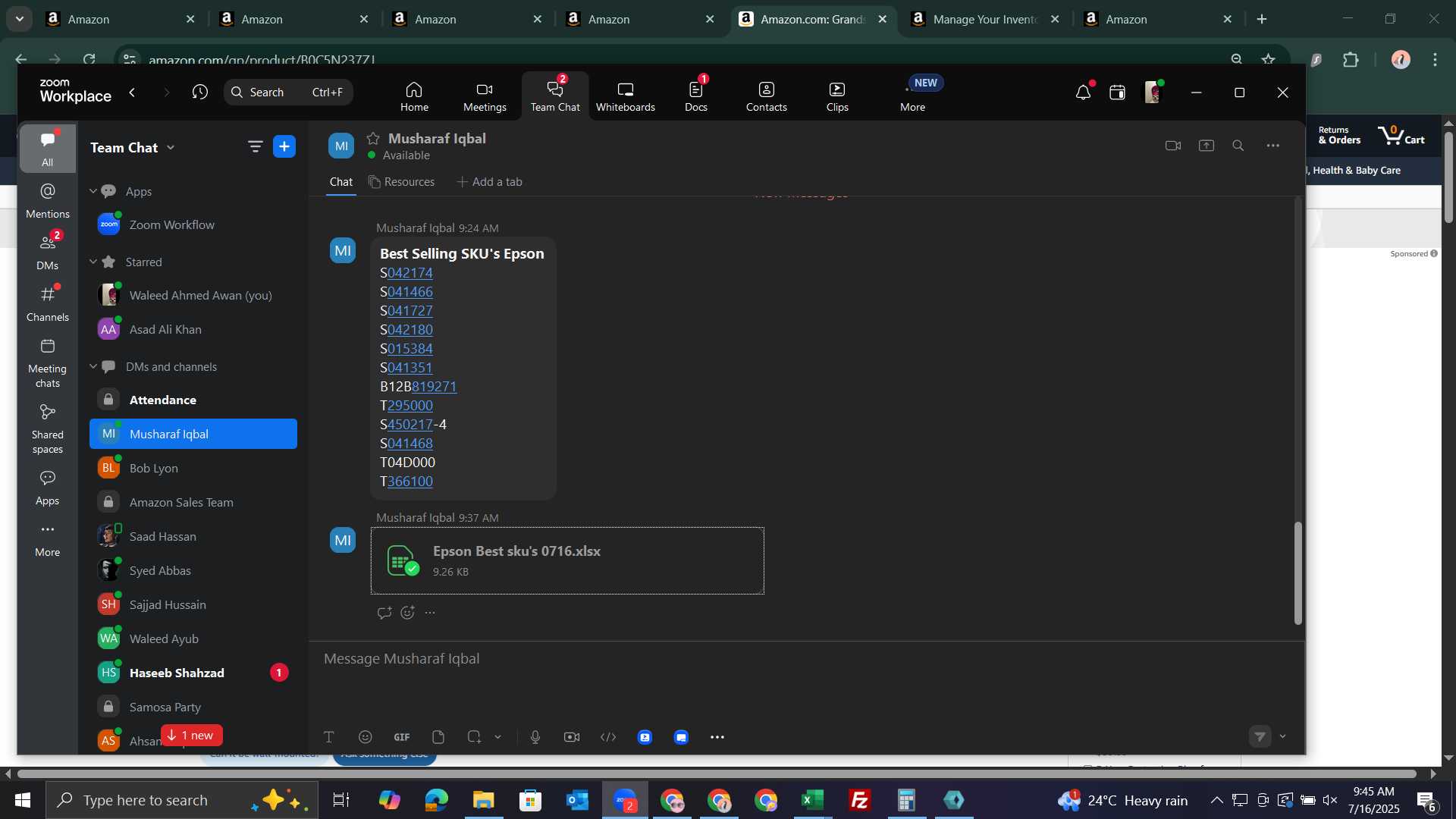This screenshot has height=819, width=1456.
Task: Open Asad Ali Khan's chat
Action: [193, 329]
